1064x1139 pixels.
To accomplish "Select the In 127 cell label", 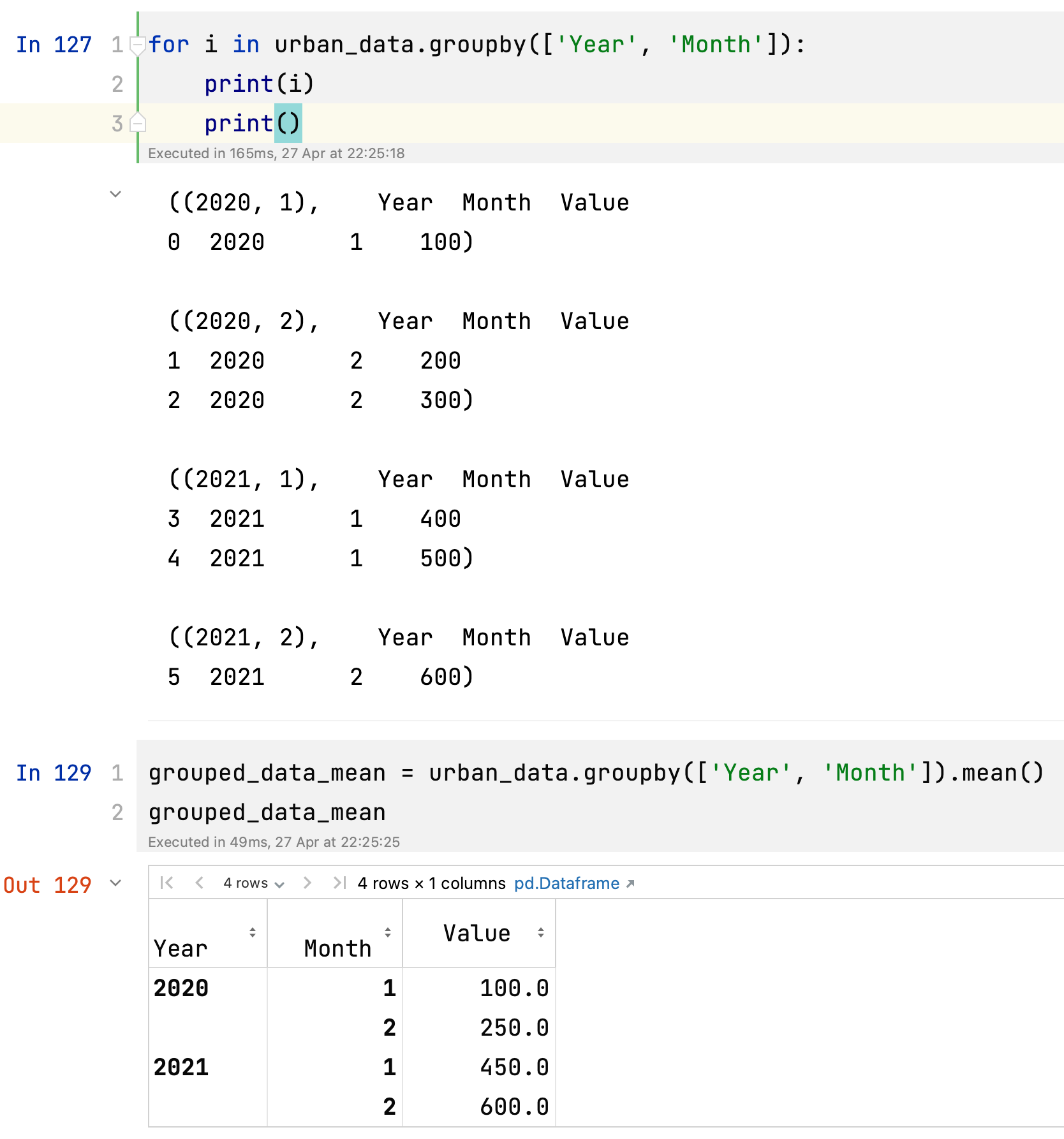I will [54, 45].
